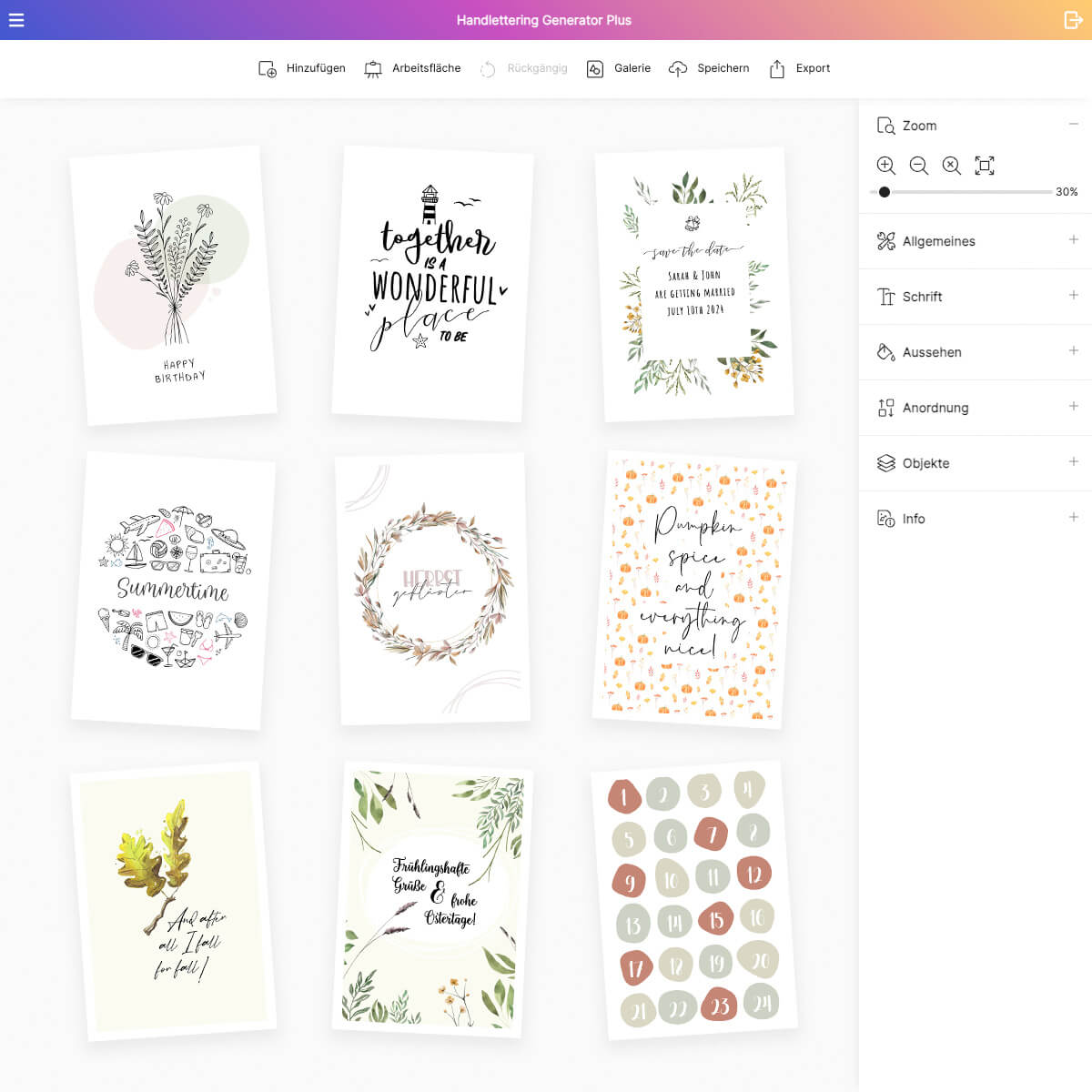Click the Arbeitsfläche easel icon

373,69
